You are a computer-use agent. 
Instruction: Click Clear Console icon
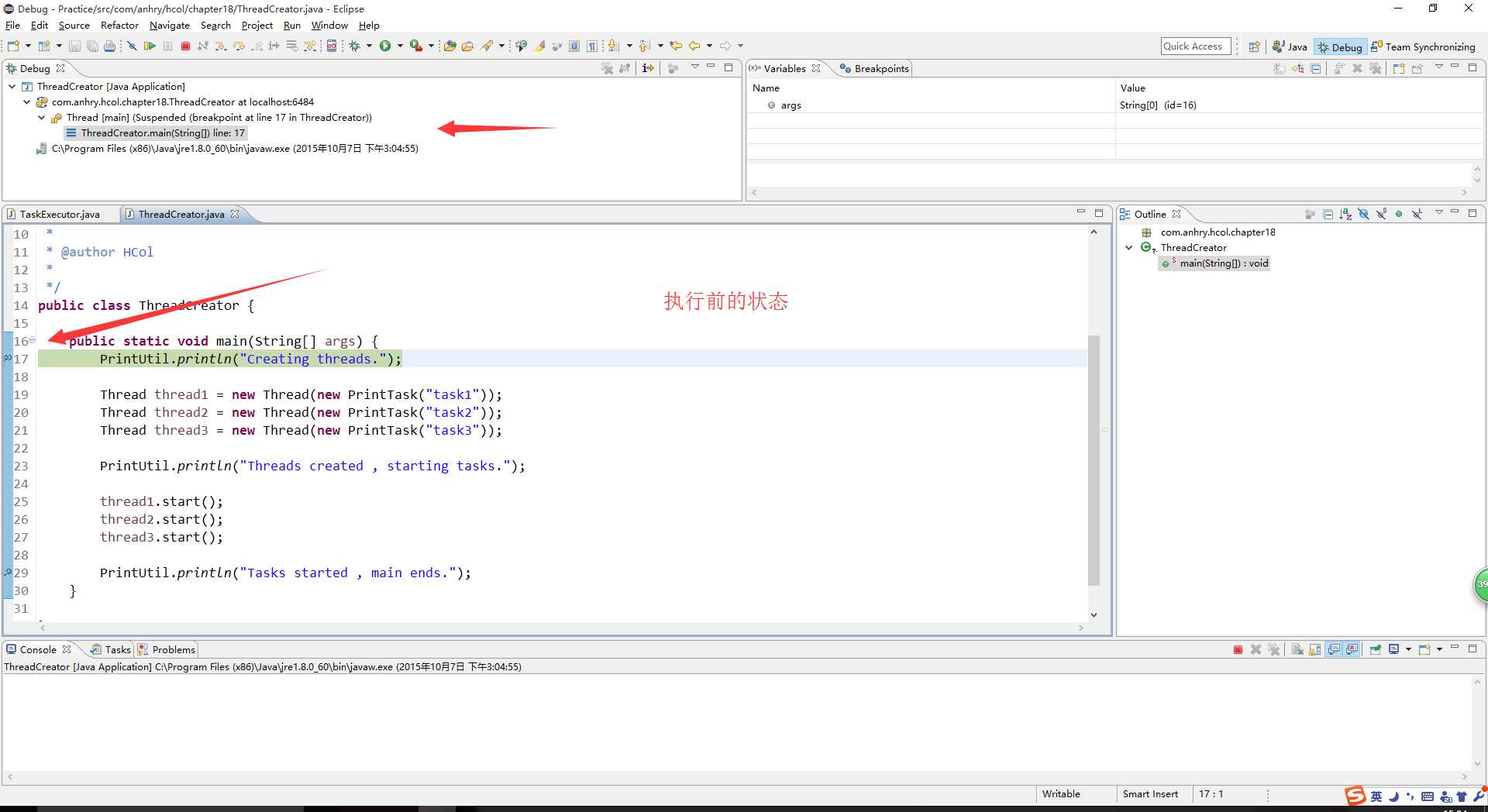pyautogui.click(x=1297, y=649)
